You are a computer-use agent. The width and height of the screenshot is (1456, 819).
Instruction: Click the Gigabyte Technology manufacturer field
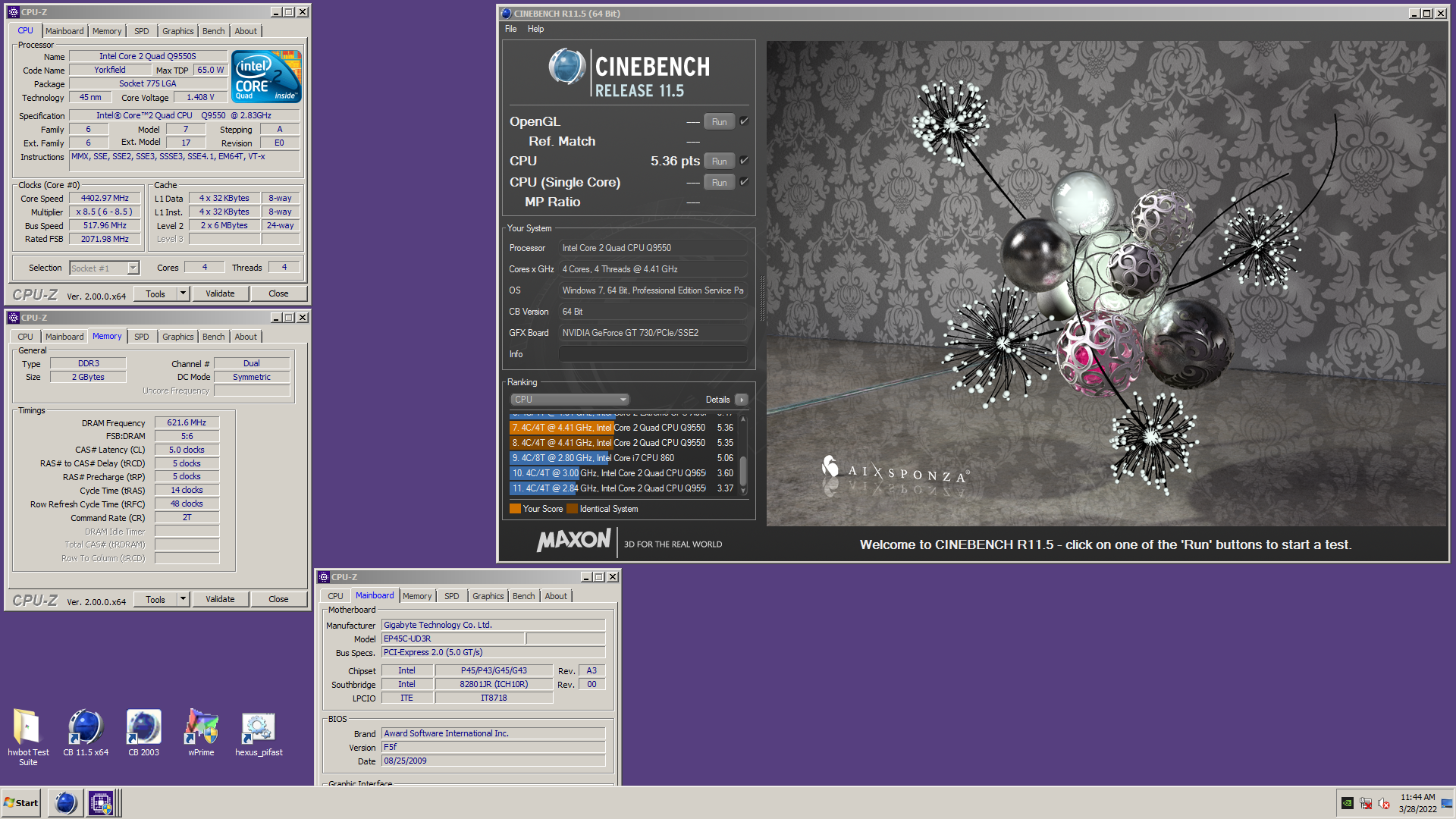493,625
